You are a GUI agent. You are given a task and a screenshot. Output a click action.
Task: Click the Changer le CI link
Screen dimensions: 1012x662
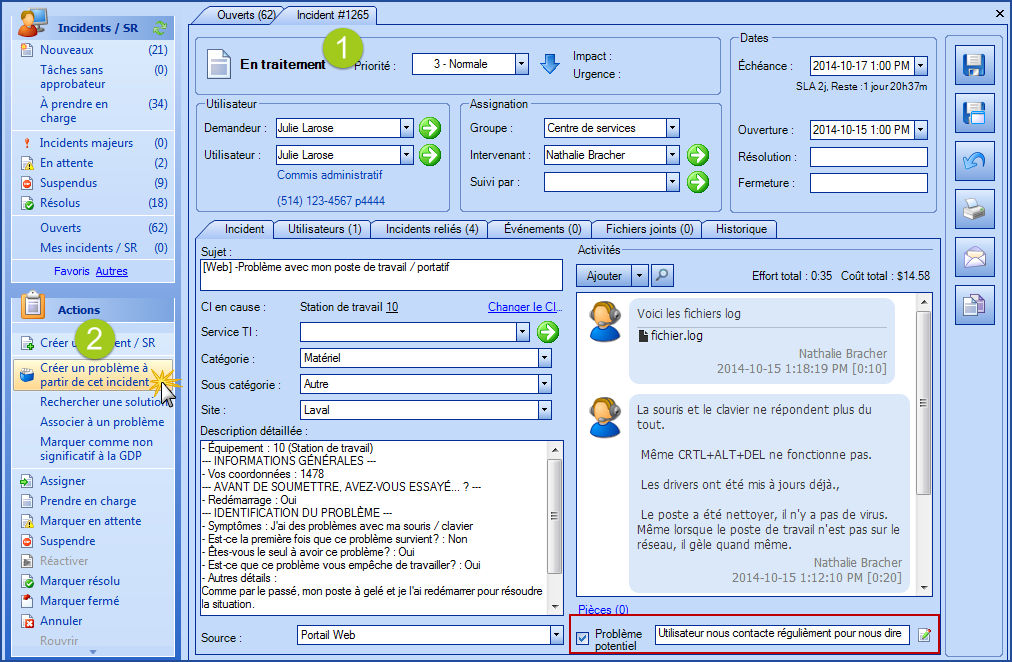(525, 307)
